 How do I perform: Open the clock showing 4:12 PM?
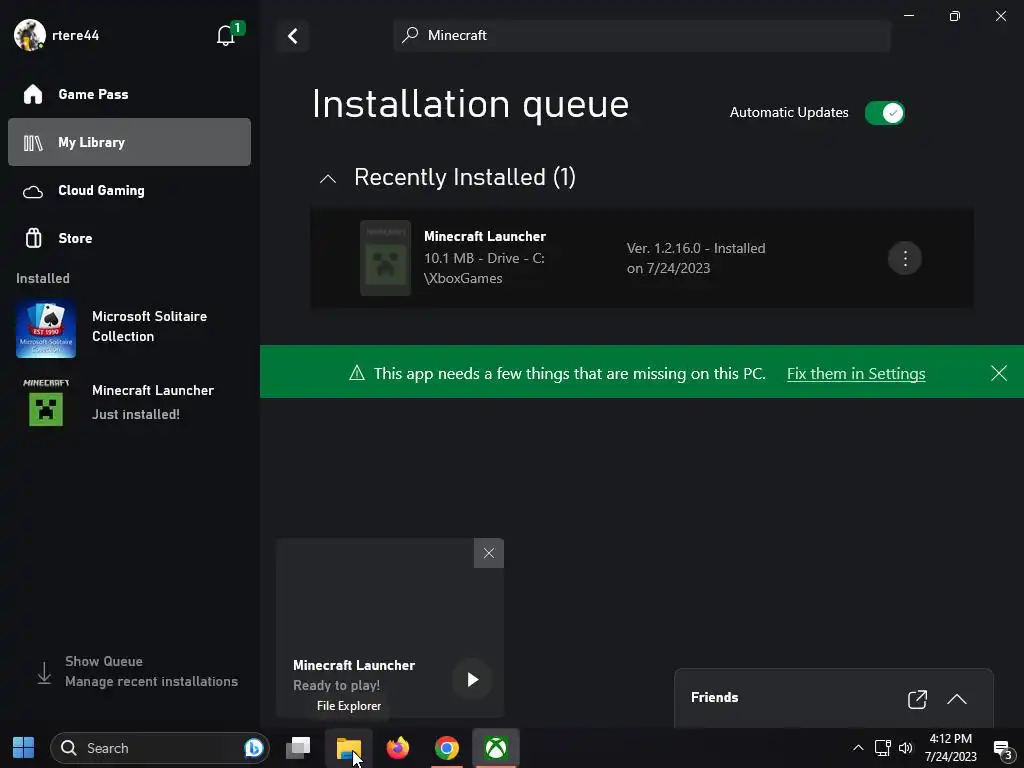tap(950, 748)
